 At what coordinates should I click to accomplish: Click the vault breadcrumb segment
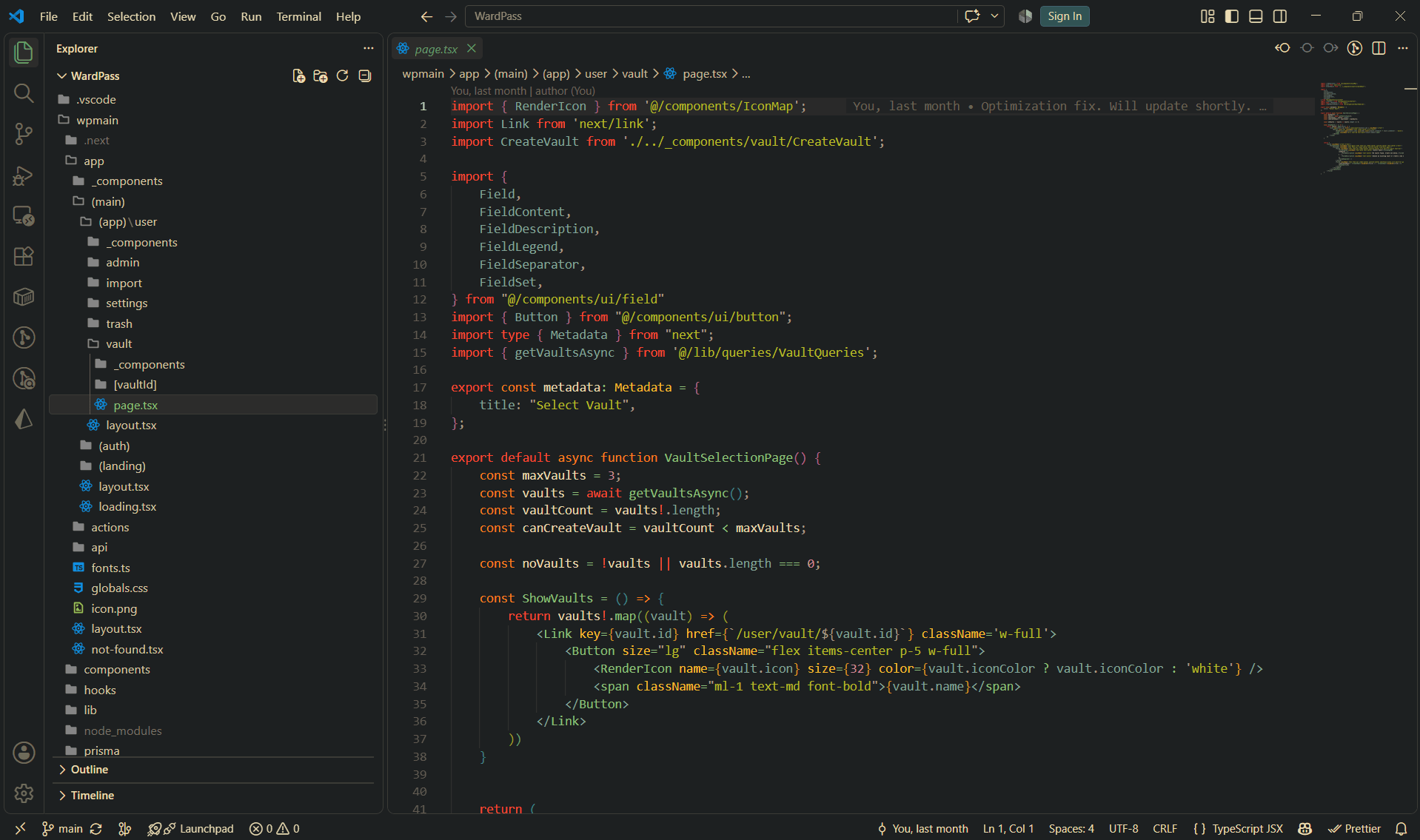[634, 73]
